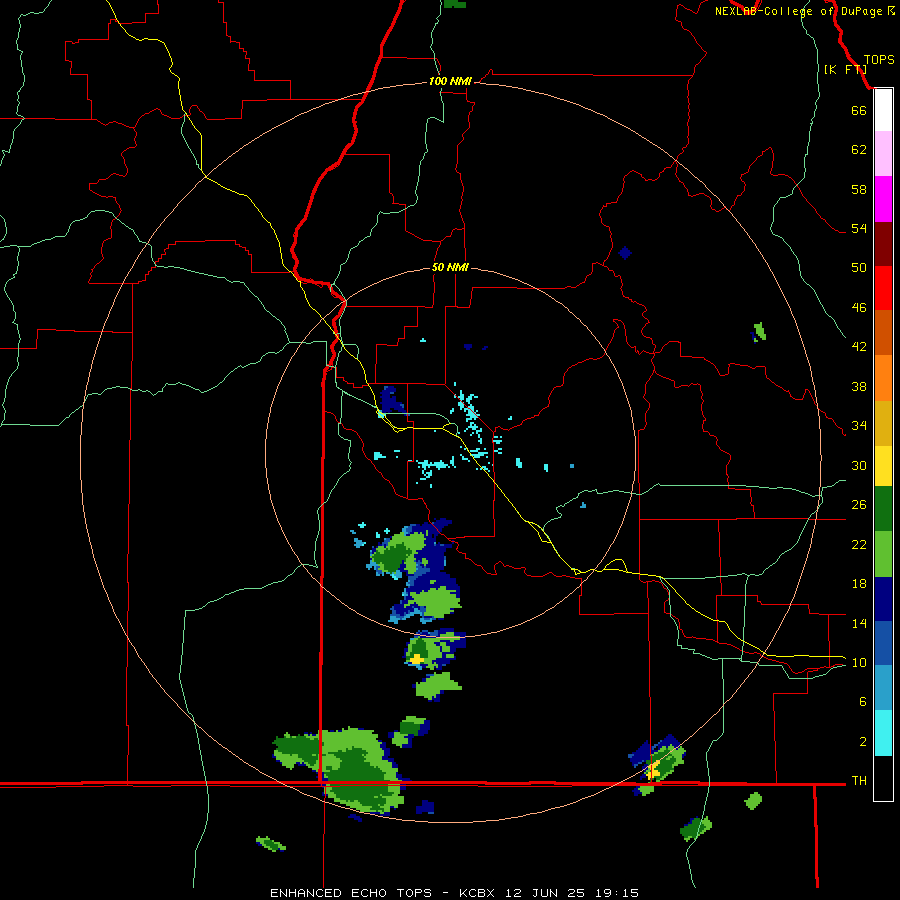900x900 pixels.
Task: Click the 12 JUN 25 date text
Action: click(546, 893)
